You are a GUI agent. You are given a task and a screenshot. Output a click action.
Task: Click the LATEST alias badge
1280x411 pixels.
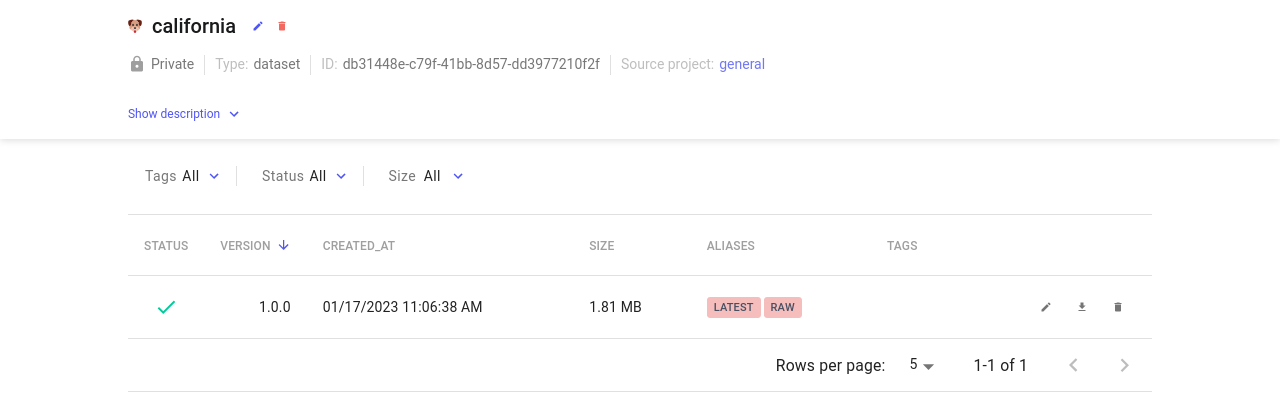(x=733, y=307)
